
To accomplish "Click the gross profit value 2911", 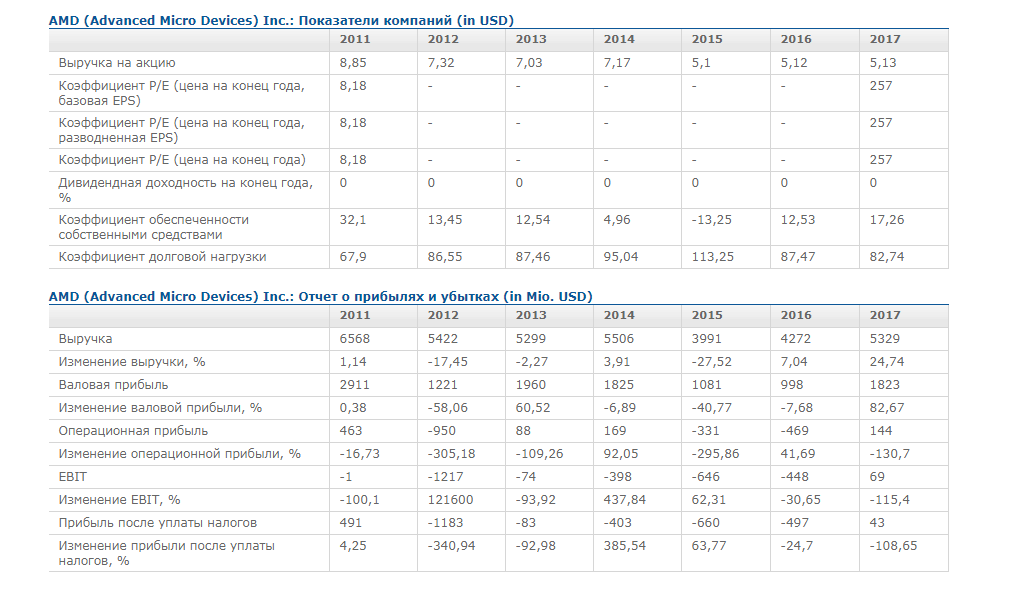I will pyautogui.click(x=355, y=385).
